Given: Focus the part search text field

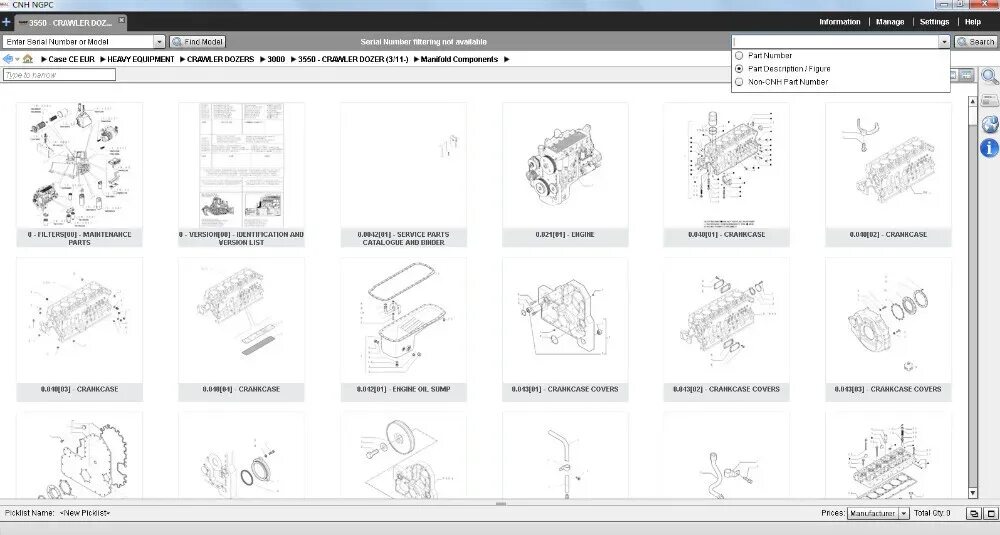Looking at the screenshot, I should (x=835, y=41).
